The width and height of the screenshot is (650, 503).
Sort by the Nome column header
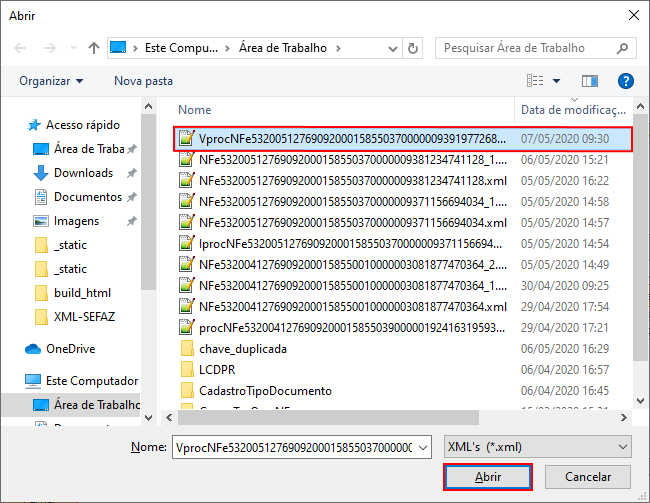194,110
